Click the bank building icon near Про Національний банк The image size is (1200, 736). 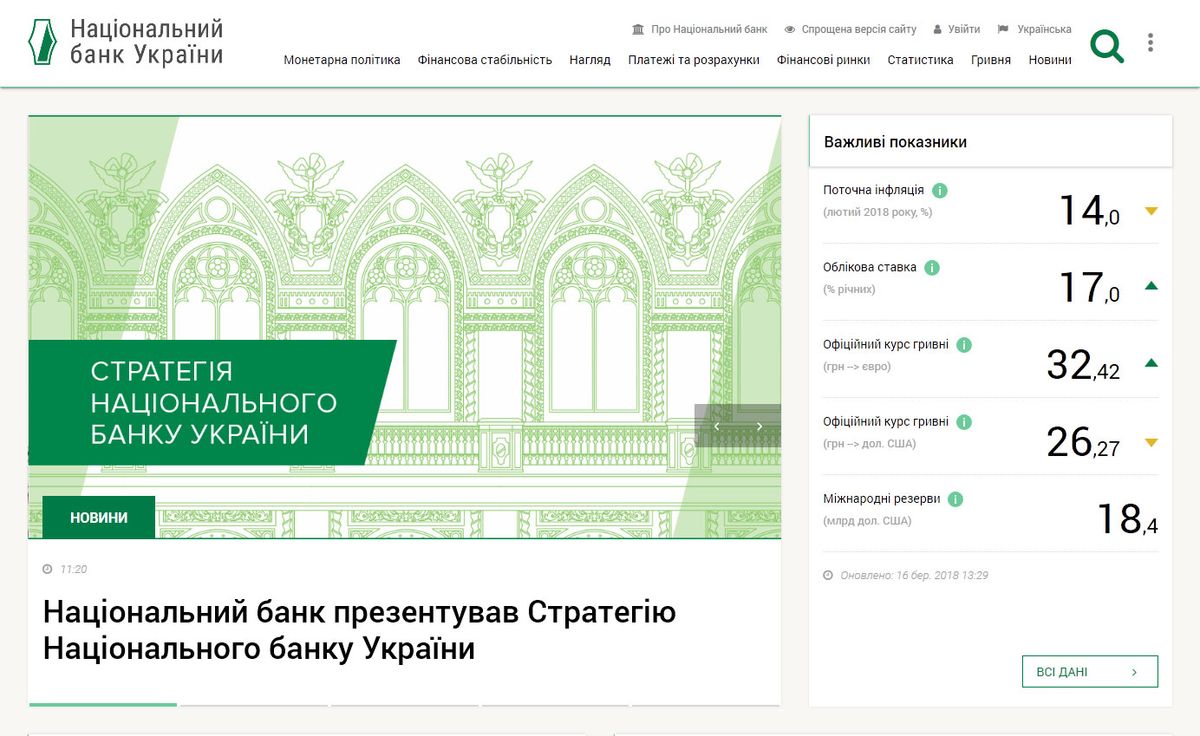[638, 30]
